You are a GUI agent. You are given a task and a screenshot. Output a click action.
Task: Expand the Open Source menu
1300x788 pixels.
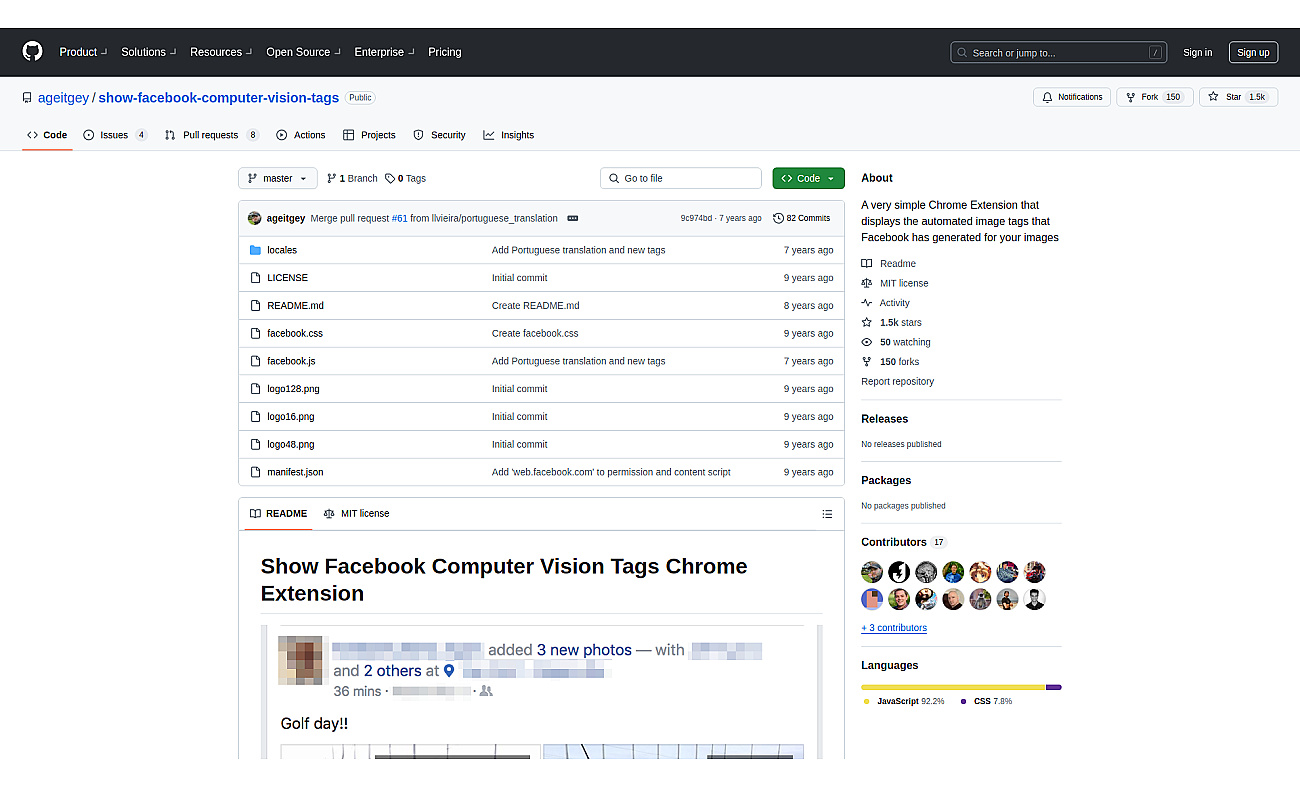point(303,52)
